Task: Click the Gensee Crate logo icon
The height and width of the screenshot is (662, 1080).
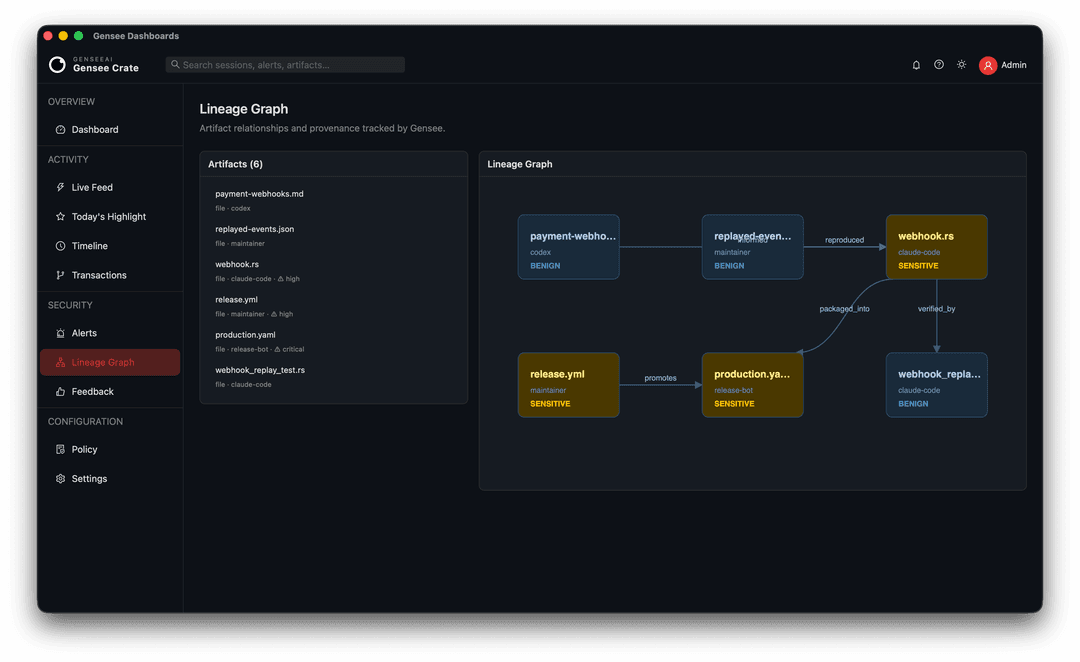Action: [57, 65]
